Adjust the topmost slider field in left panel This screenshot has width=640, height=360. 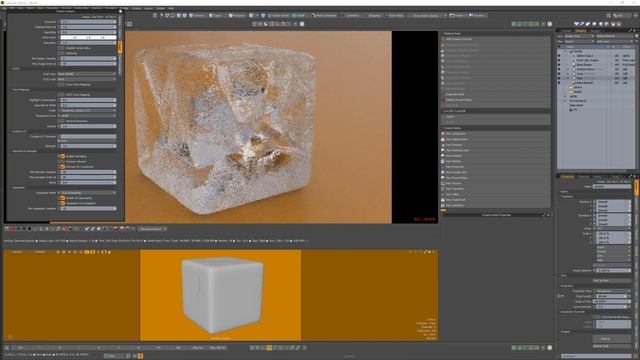[x=88, y=22]
